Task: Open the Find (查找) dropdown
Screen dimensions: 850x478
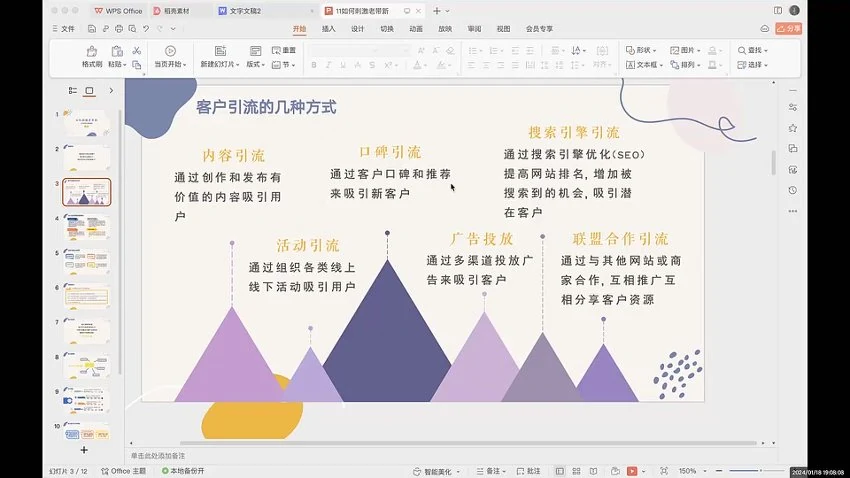Action: point(752,50)
